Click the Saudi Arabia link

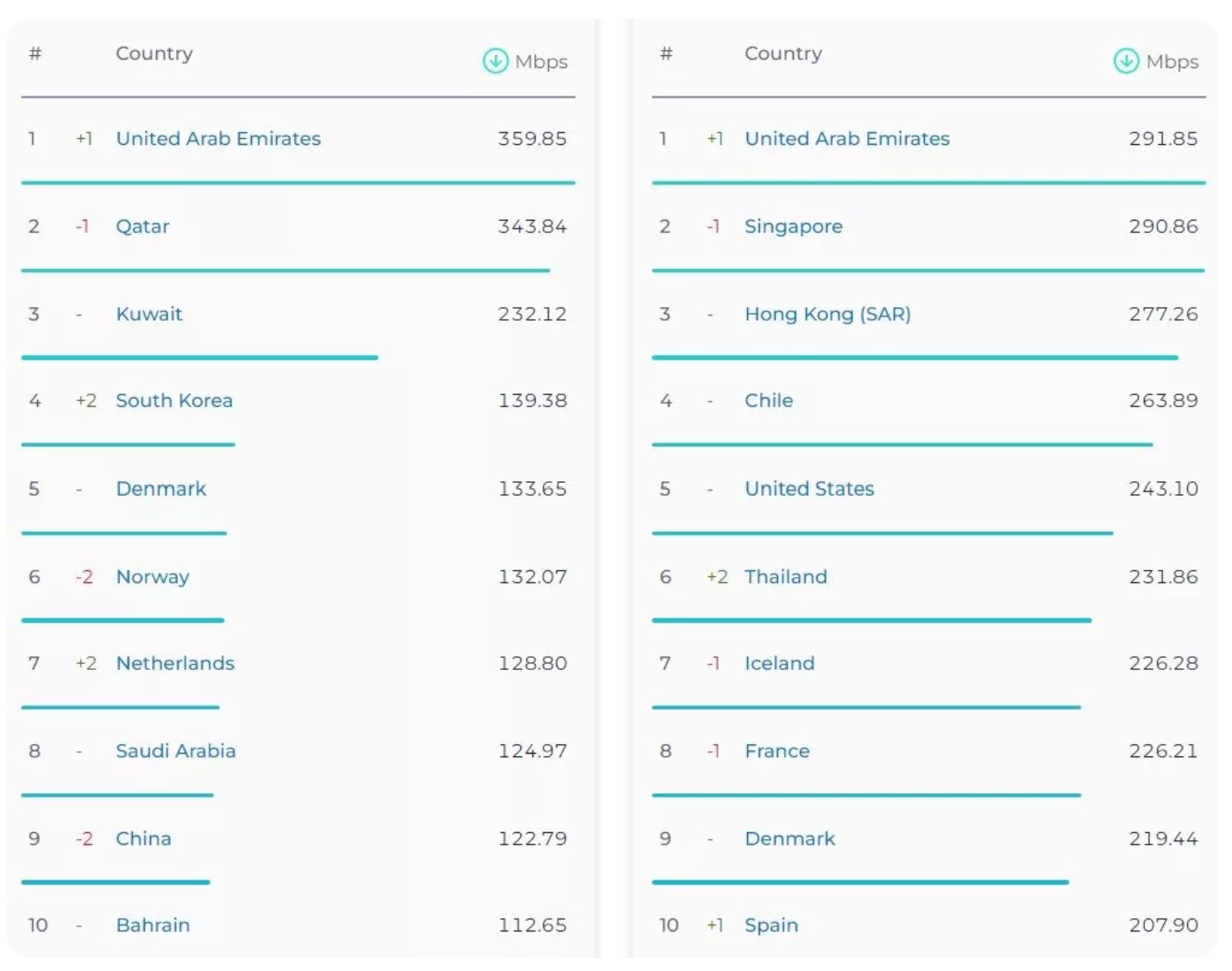tap(176, 750)
